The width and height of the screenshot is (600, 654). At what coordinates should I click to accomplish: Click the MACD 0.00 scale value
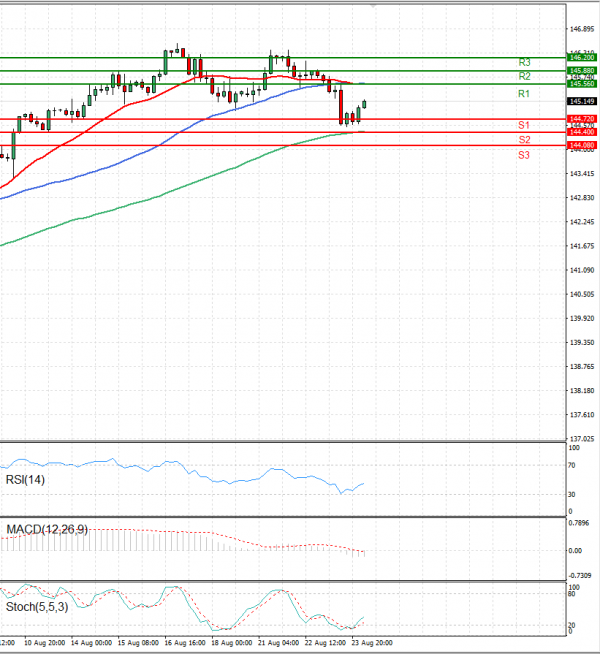[575, 551]
